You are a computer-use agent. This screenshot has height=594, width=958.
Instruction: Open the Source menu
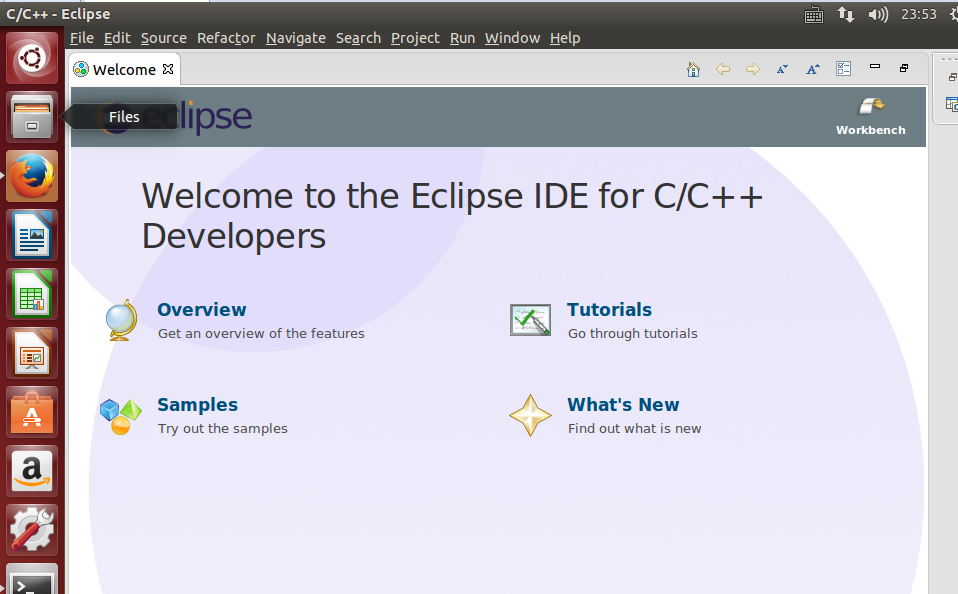tap(164, 38)
